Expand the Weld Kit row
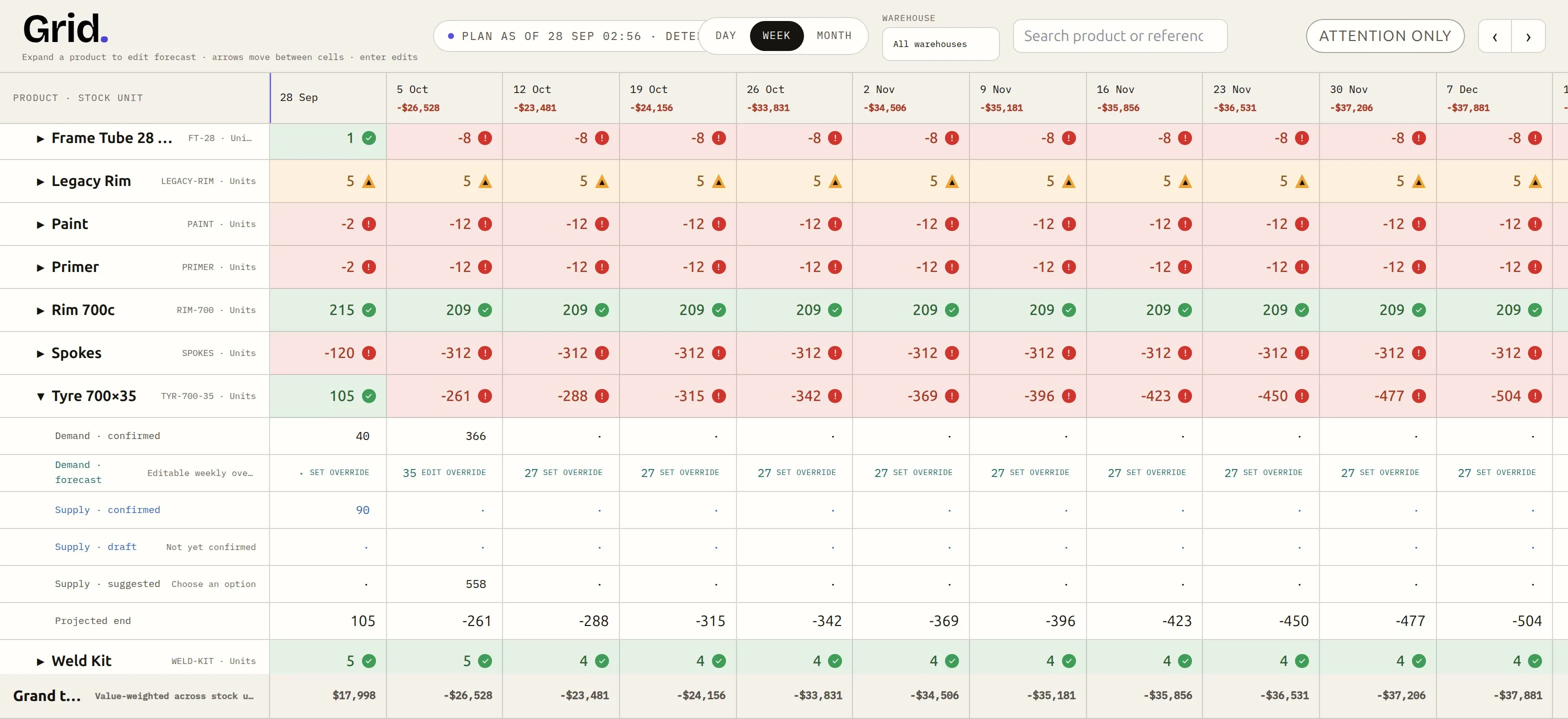Viewport: 1568px width, 719px height. 40,661
